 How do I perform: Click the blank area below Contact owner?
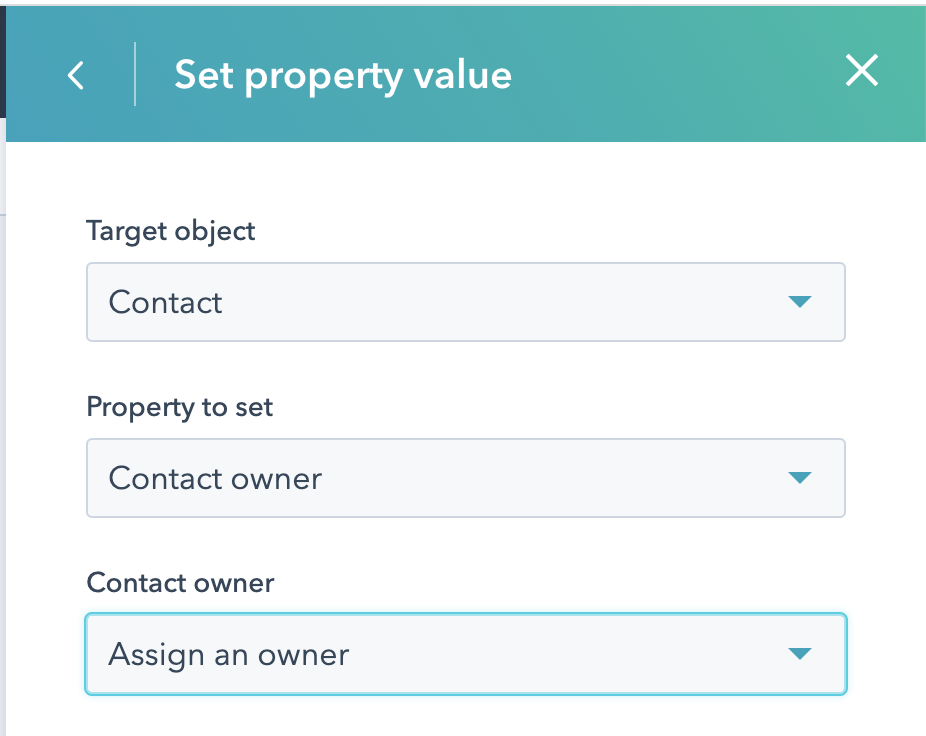[465, 718]
